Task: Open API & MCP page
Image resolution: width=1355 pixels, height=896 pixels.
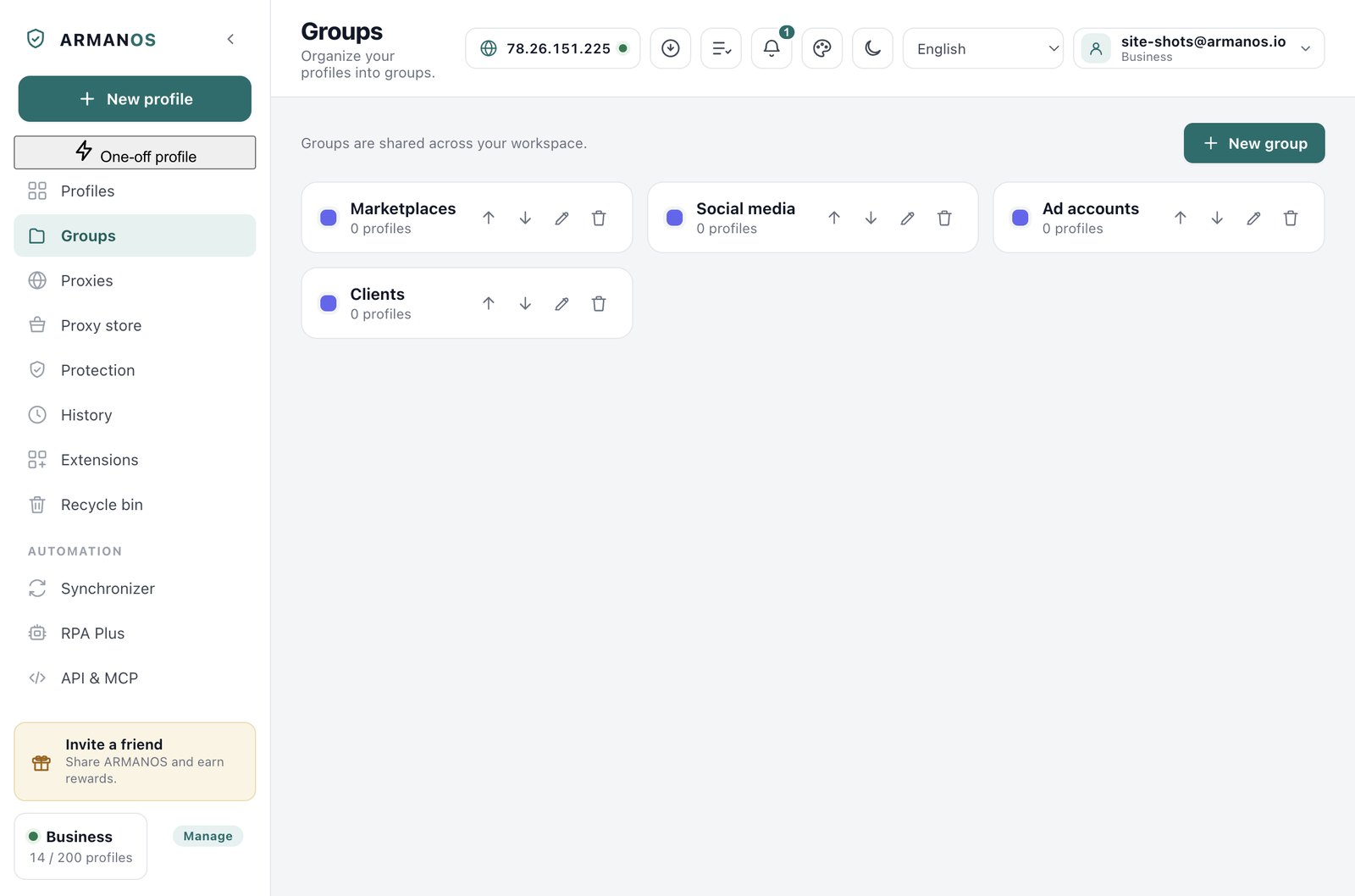Action: coord(135,678)
